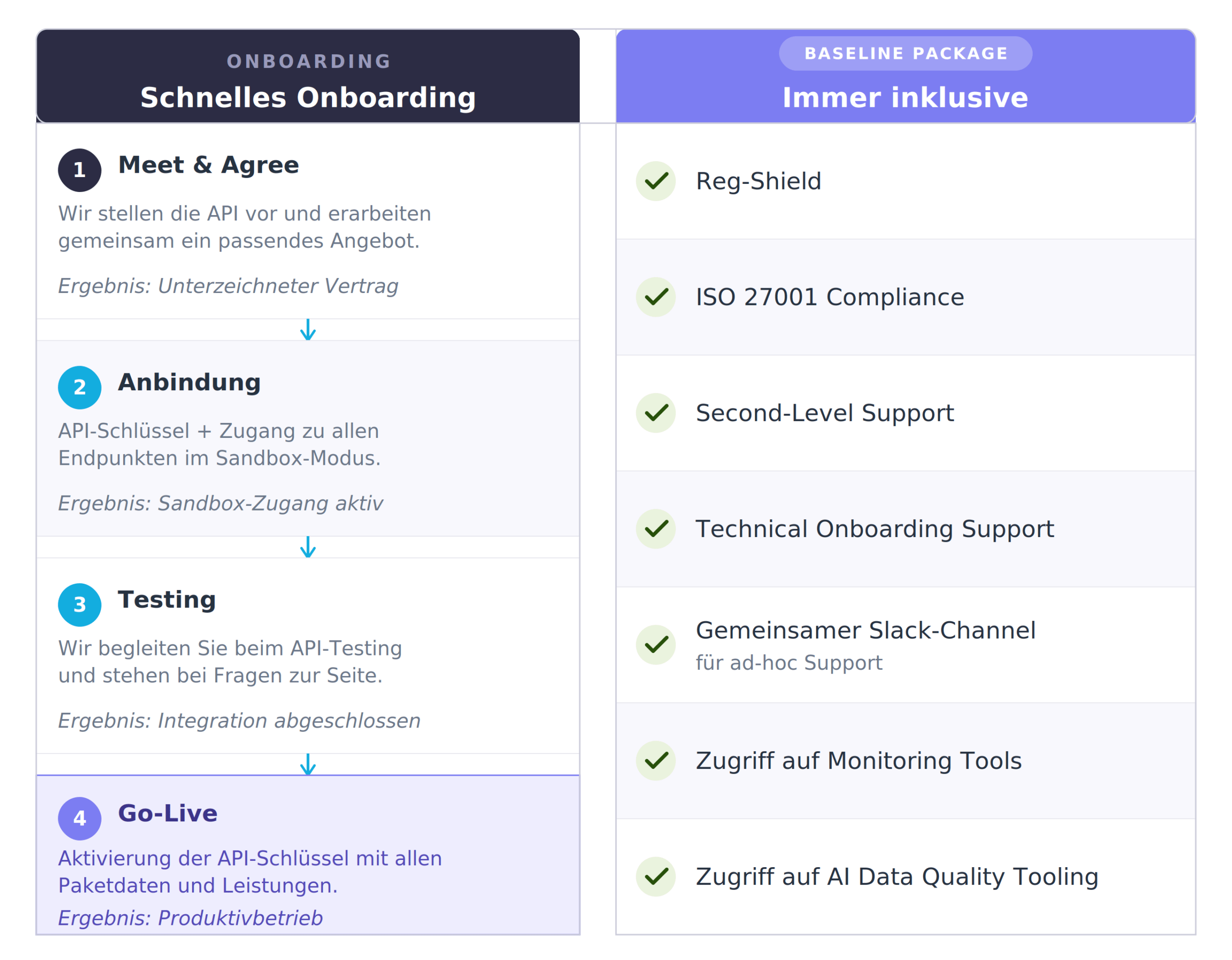
Task: Click the Meet & Agree step title
Action: click(208, 165)
